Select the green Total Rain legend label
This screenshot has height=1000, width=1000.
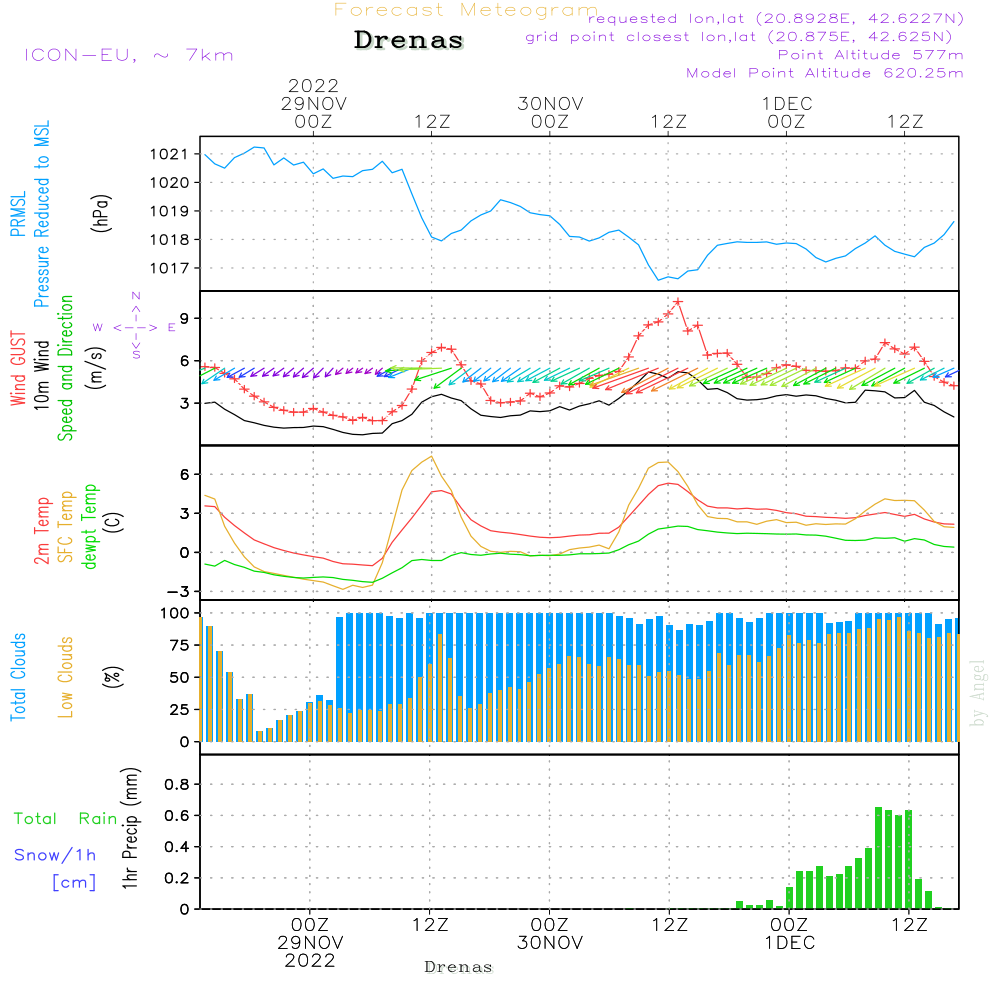[66, 819]
